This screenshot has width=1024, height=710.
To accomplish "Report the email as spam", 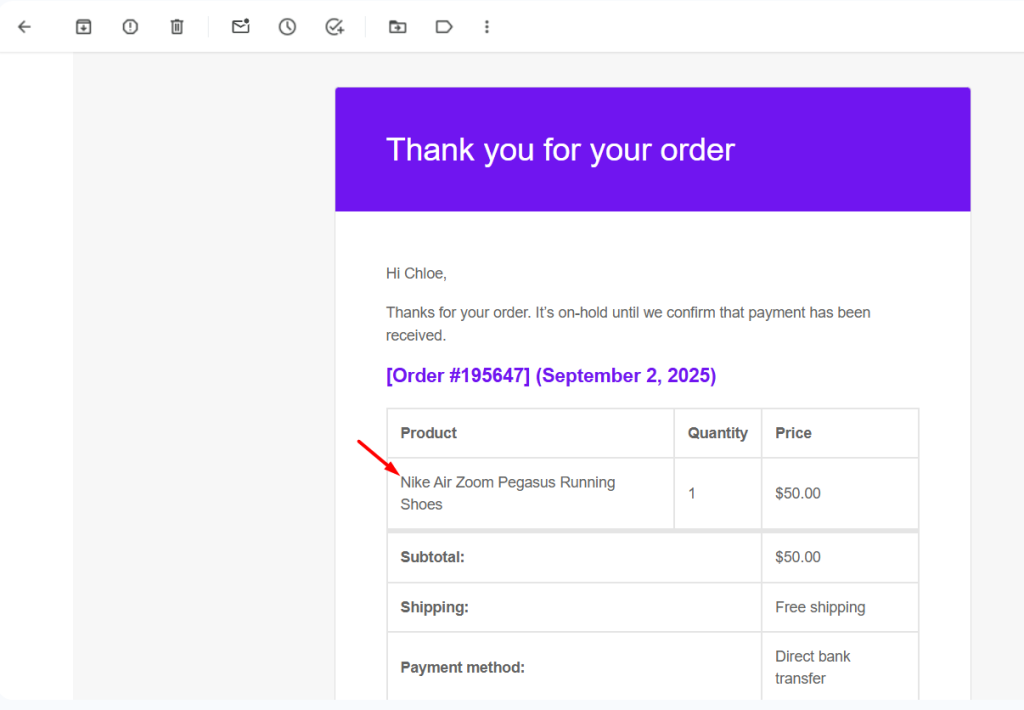I will click(130, 27).
